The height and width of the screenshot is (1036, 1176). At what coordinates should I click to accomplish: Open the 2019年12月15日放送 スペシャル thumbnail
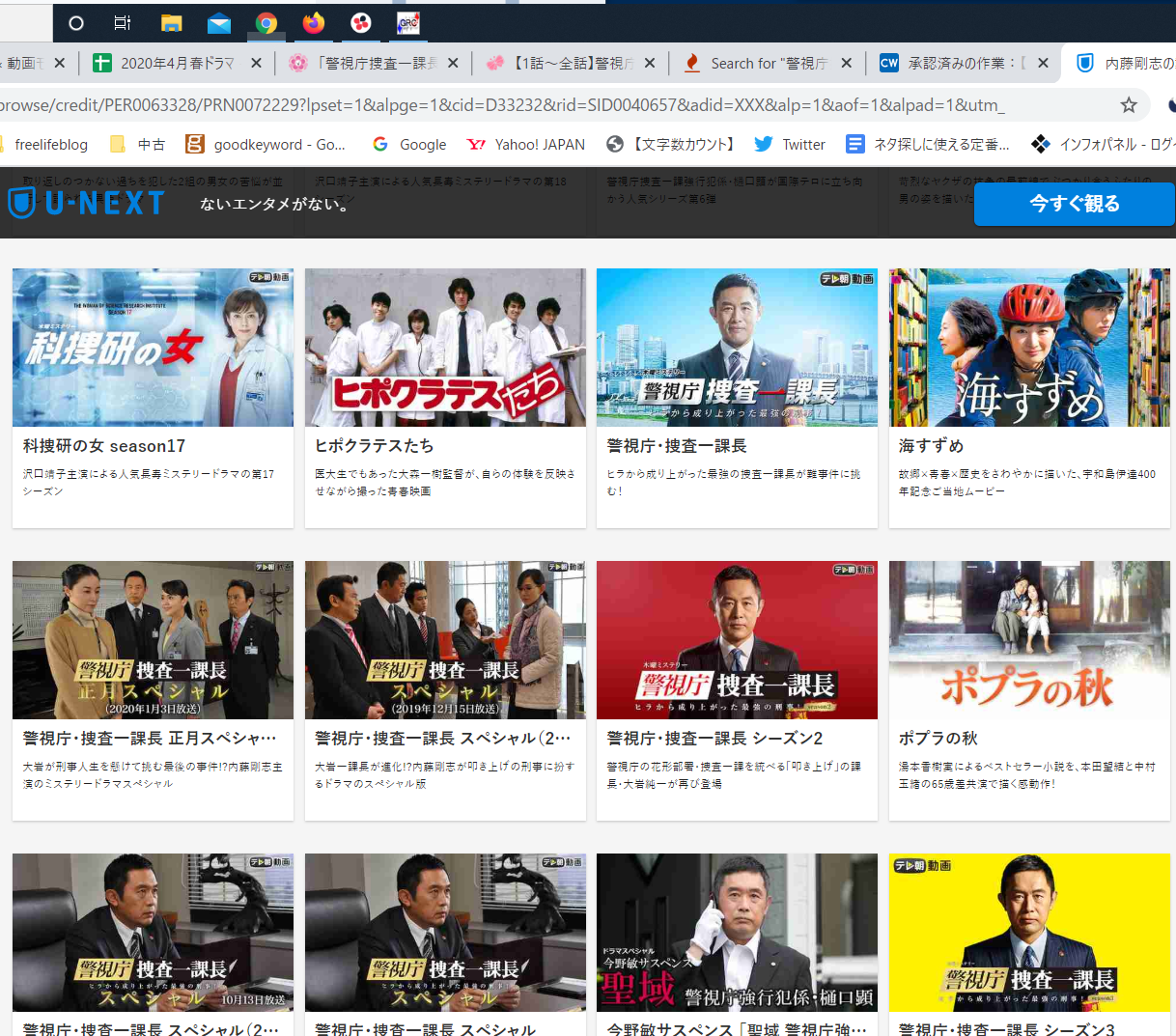[445, 640]
